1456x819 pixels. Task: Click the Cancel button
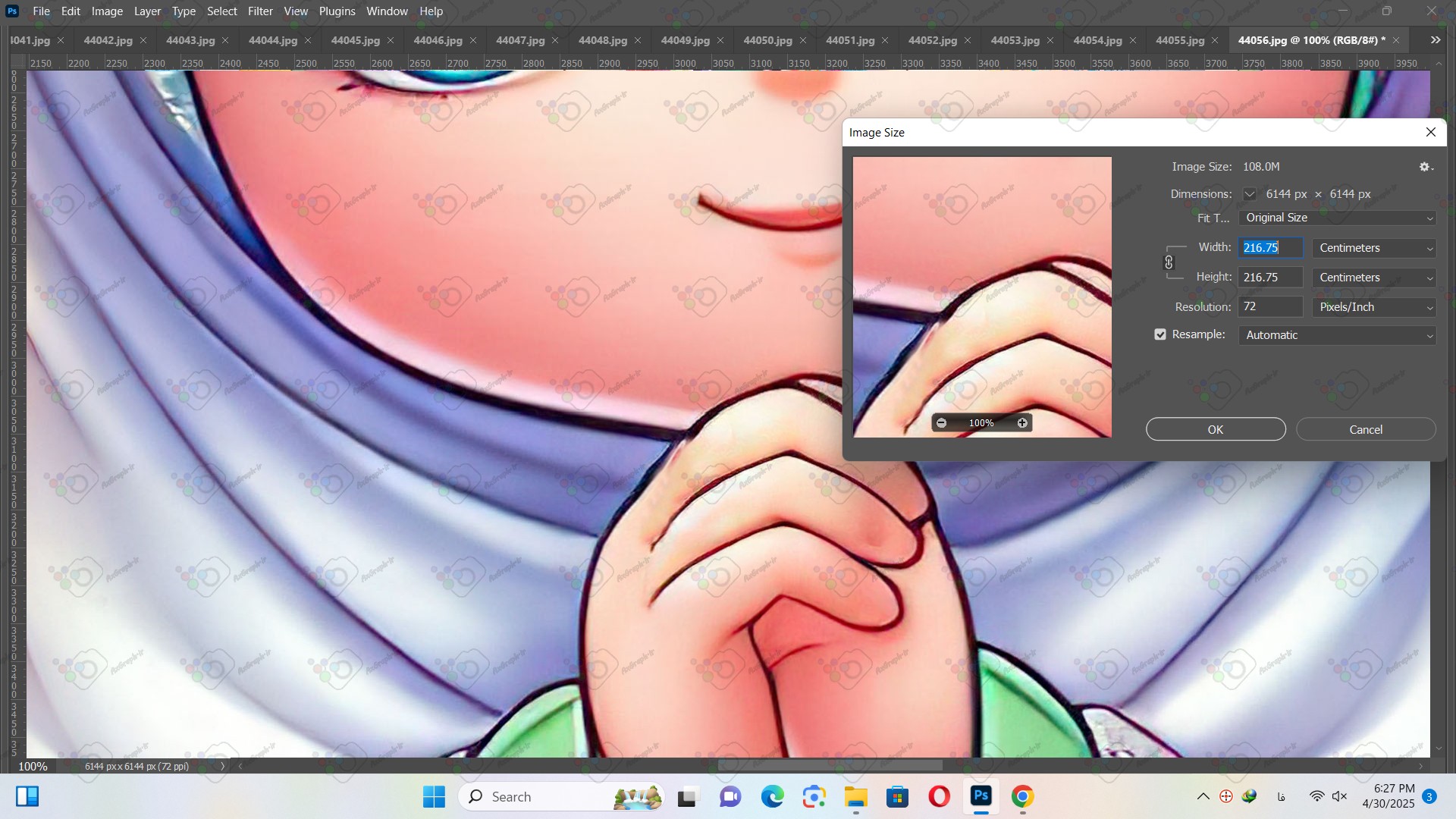[x=1366, y=429]
